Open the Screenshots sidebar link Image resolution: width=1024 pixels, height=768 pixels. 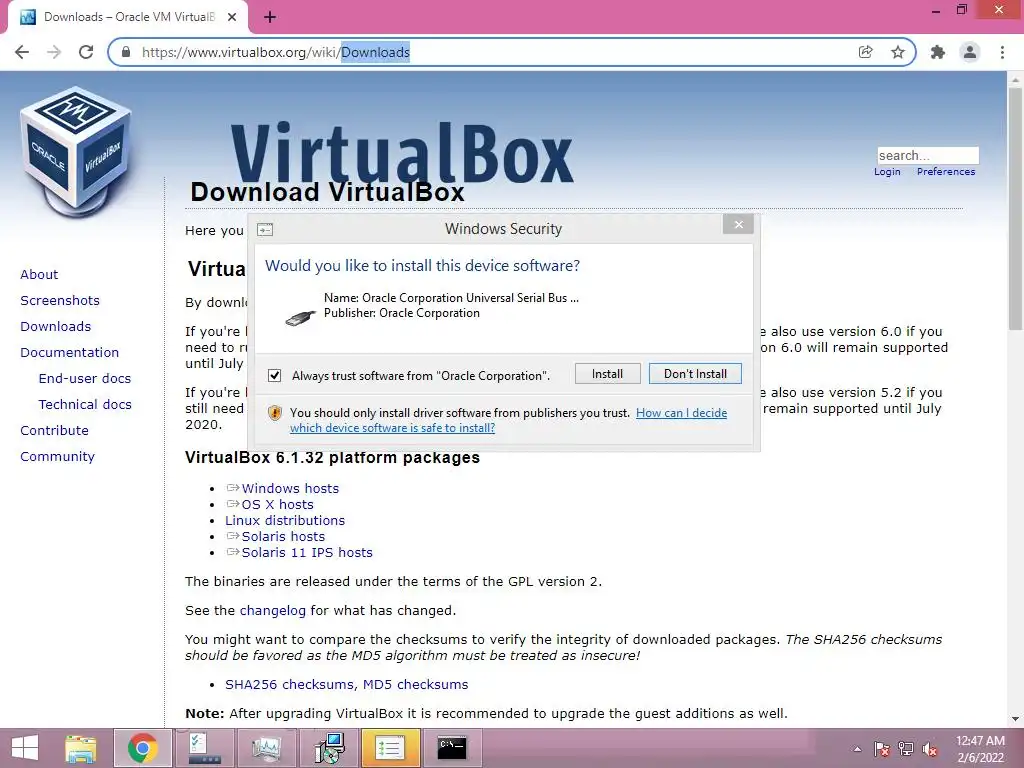[60, 300]
